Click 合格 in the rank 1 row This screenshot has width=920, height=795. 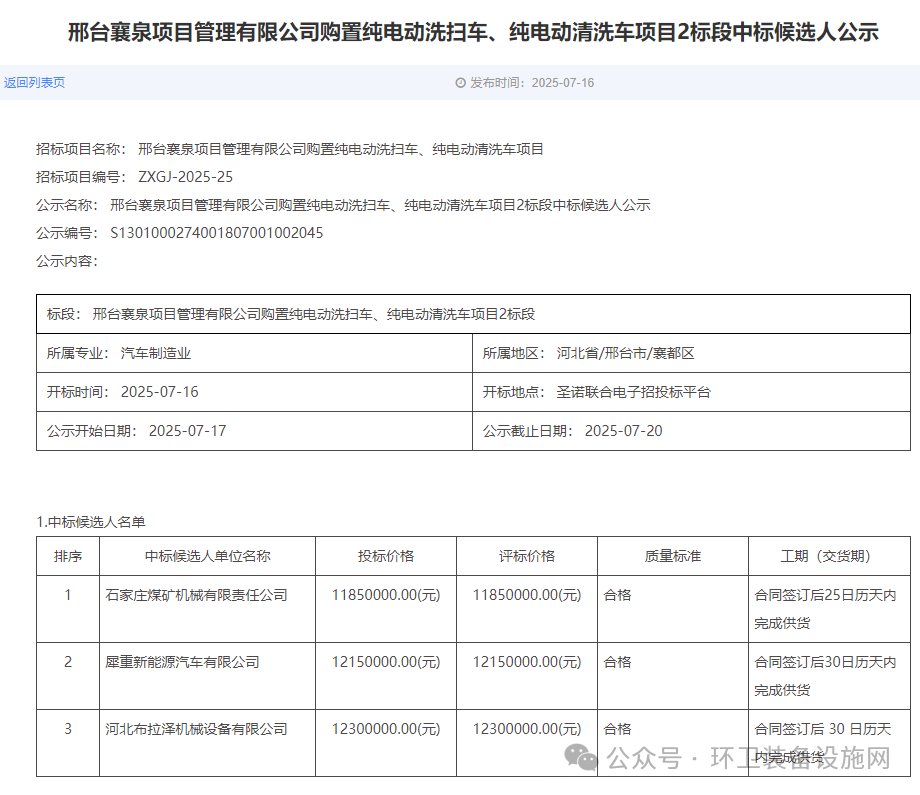pyautogui.click(x=617, y=596)
